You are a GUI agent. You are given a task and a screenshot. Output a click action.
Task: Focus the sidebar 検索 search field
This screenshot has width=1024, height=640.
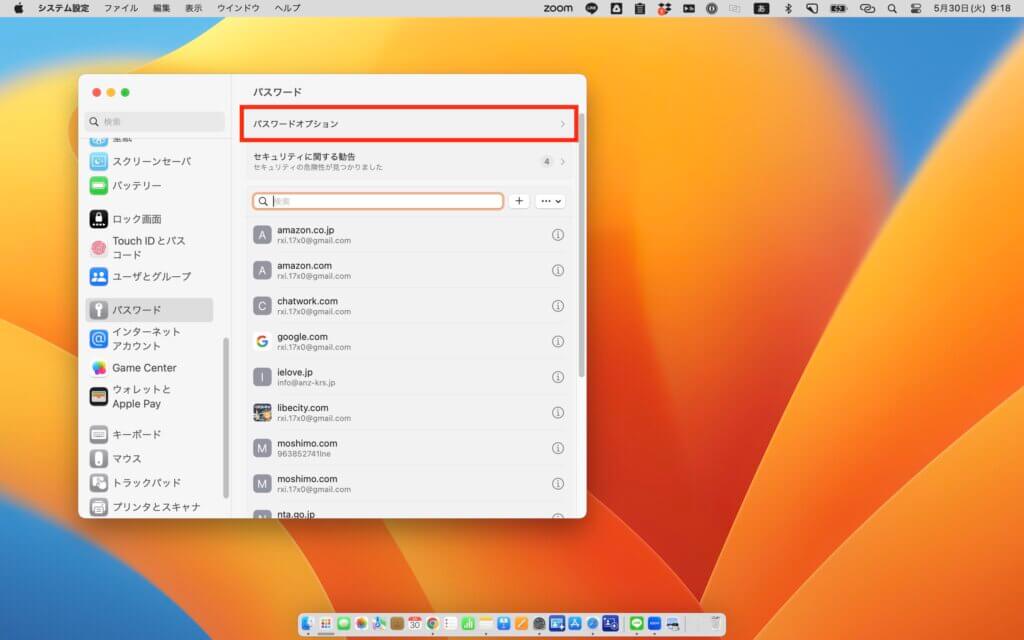pos(155,121)
